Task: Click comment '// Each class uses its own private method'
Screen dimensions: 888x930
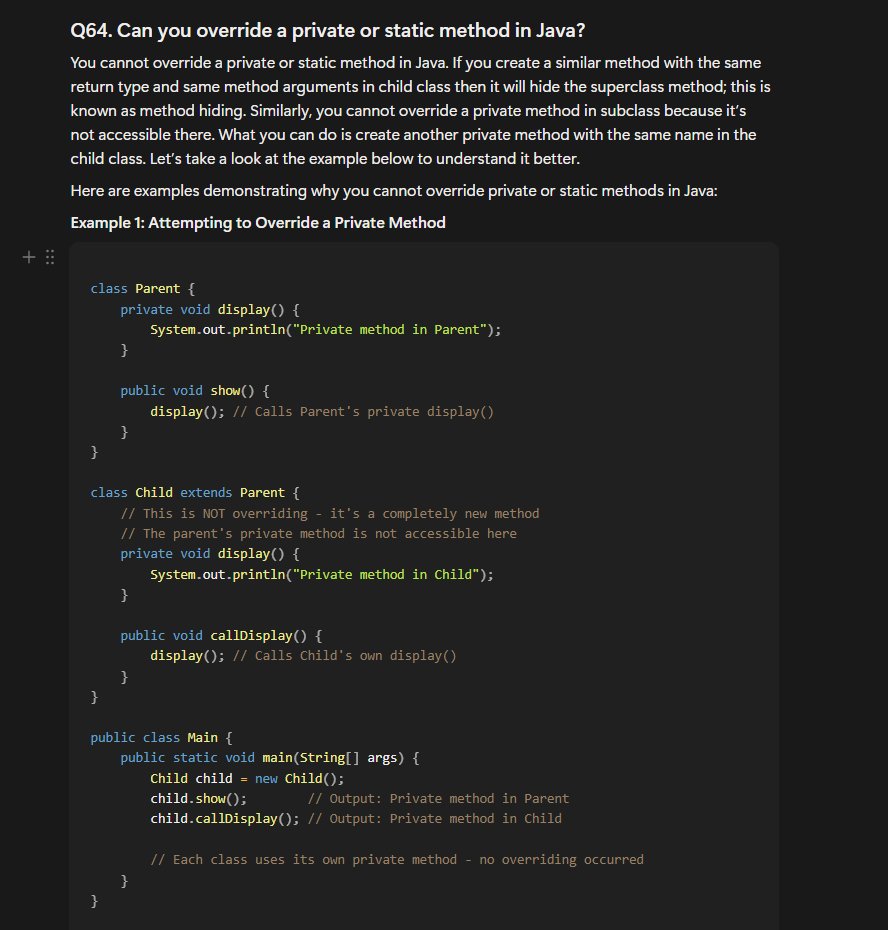Action: [x=304, y=860]
